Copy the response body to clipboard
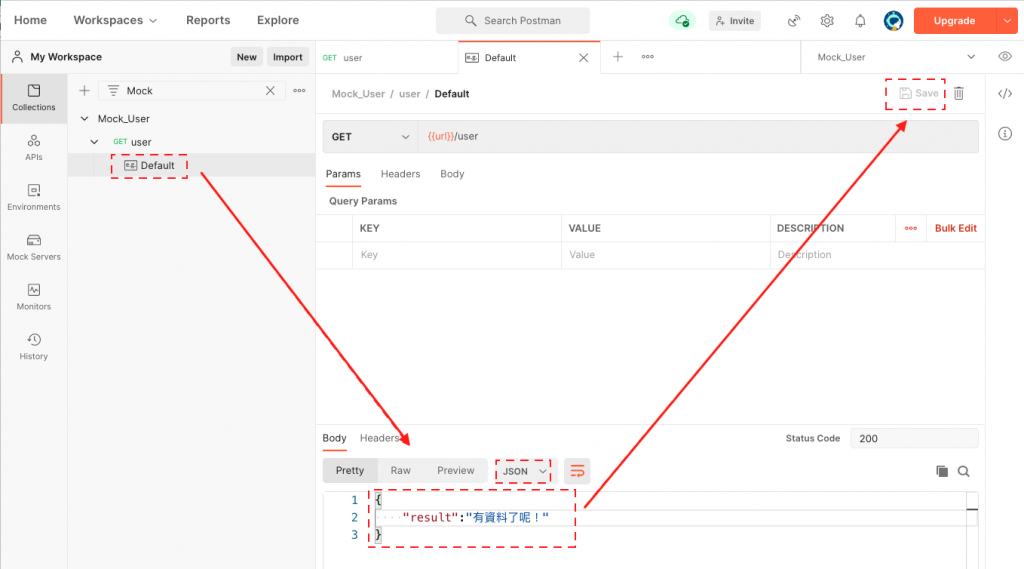 (x=942, y=471)
